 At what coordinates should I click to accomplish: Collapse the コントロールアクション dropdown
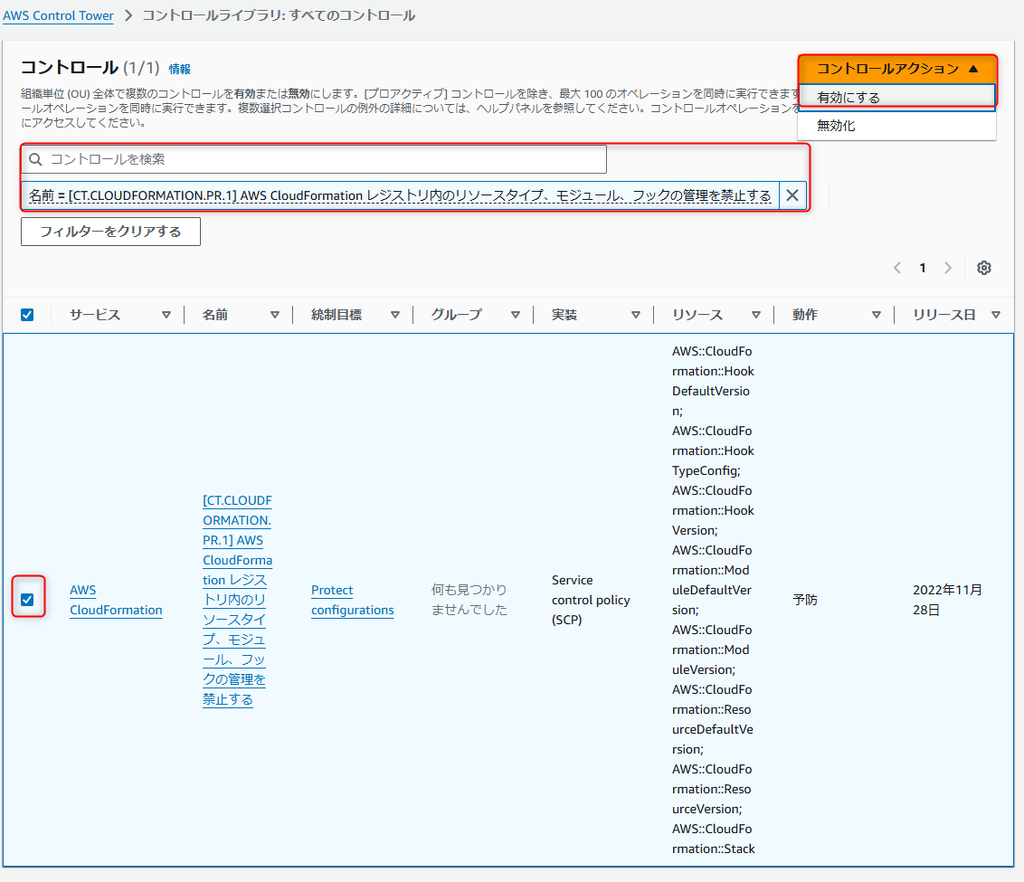(897, 69)
